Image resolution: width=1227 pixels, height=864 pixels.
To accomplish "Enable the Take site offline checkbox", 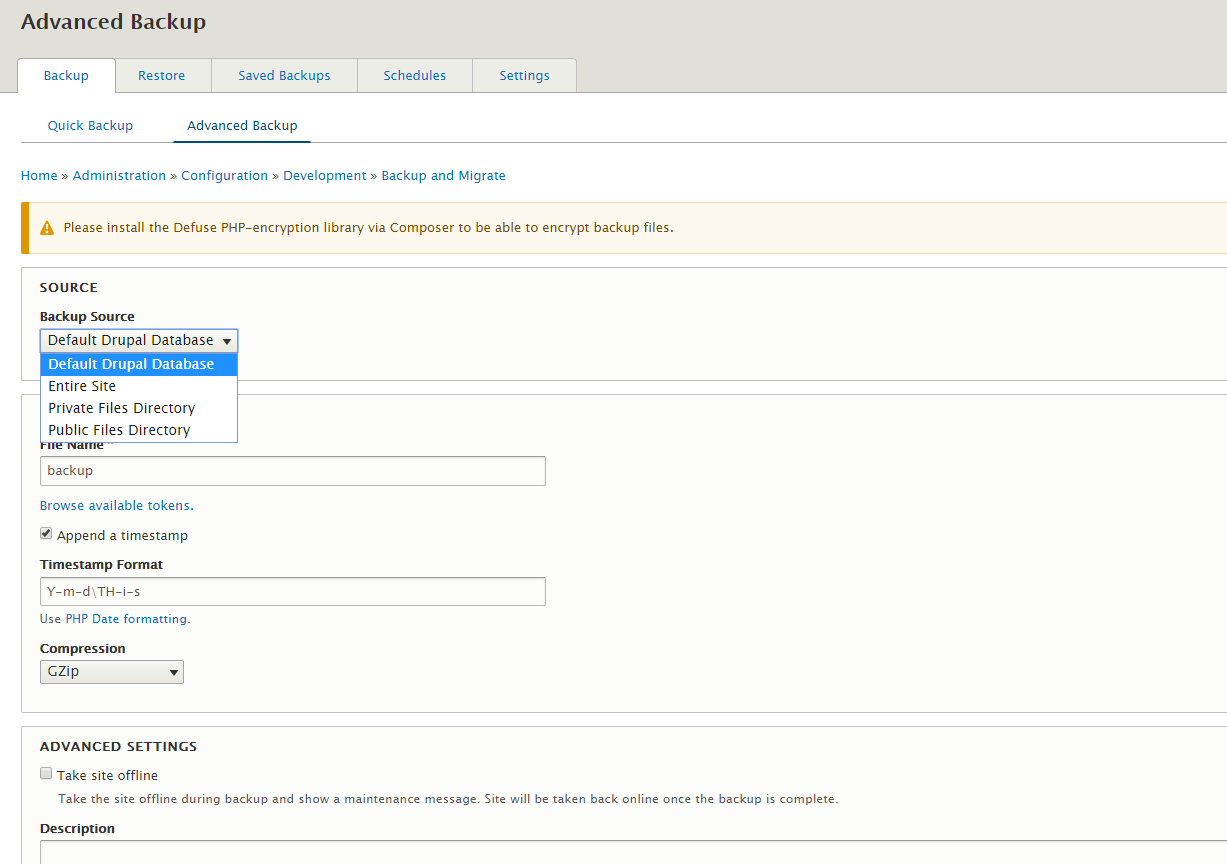I will [46, 774].
